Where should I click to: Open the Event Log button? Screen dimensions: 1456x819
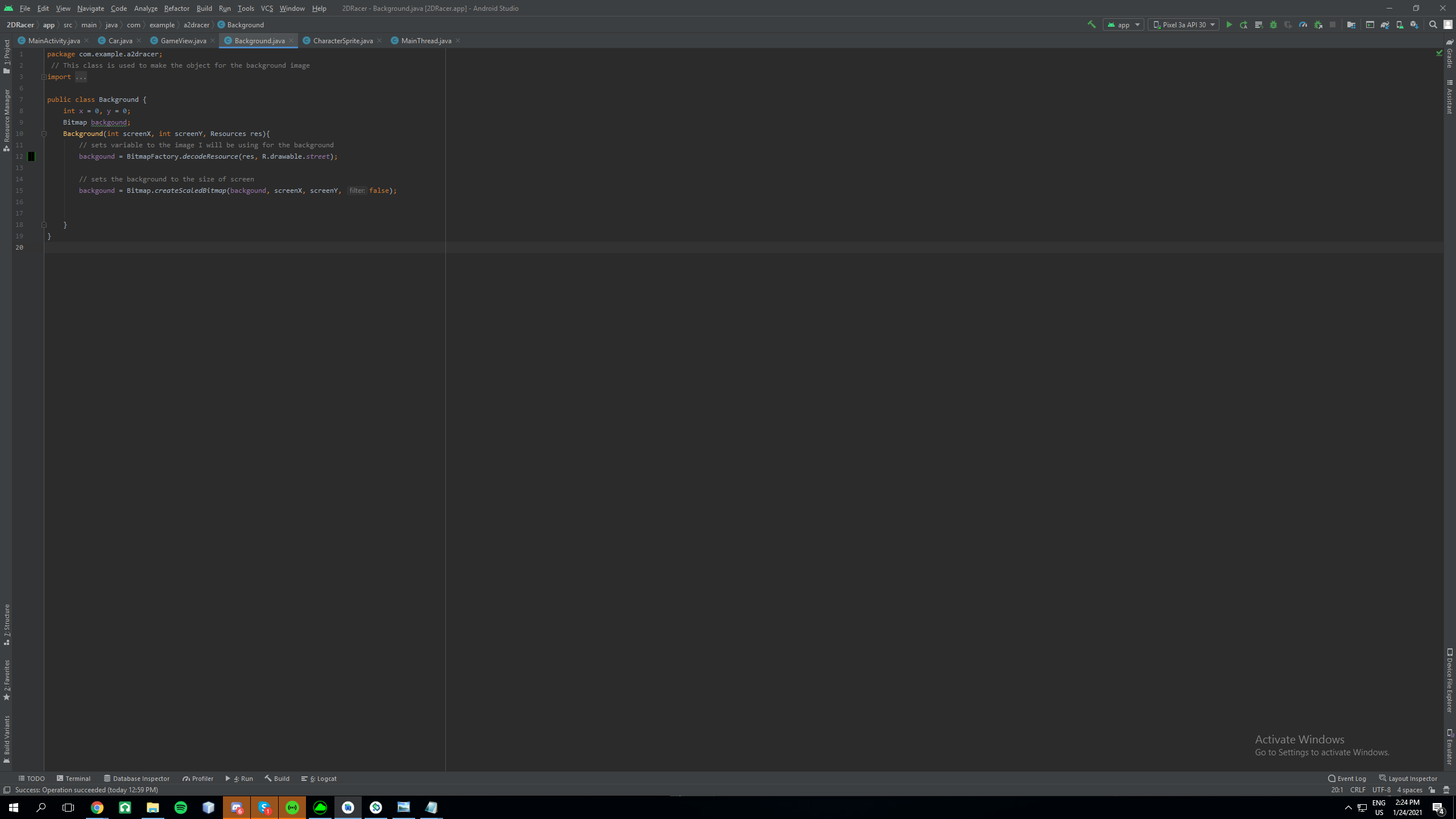(x=1347, y=779)
